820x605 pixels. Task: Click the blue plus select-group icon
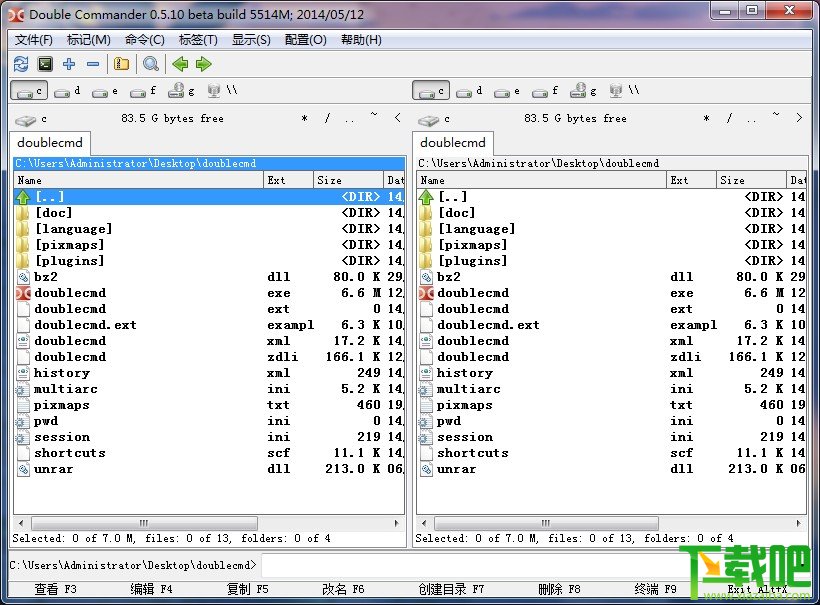pos(69,64)
